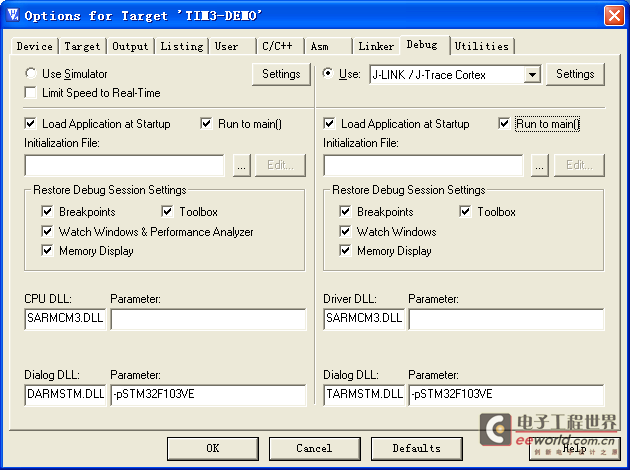This screenshot has height=470, width=630.
Task: Open the C/C++ tab
Action: coord(280,46)
